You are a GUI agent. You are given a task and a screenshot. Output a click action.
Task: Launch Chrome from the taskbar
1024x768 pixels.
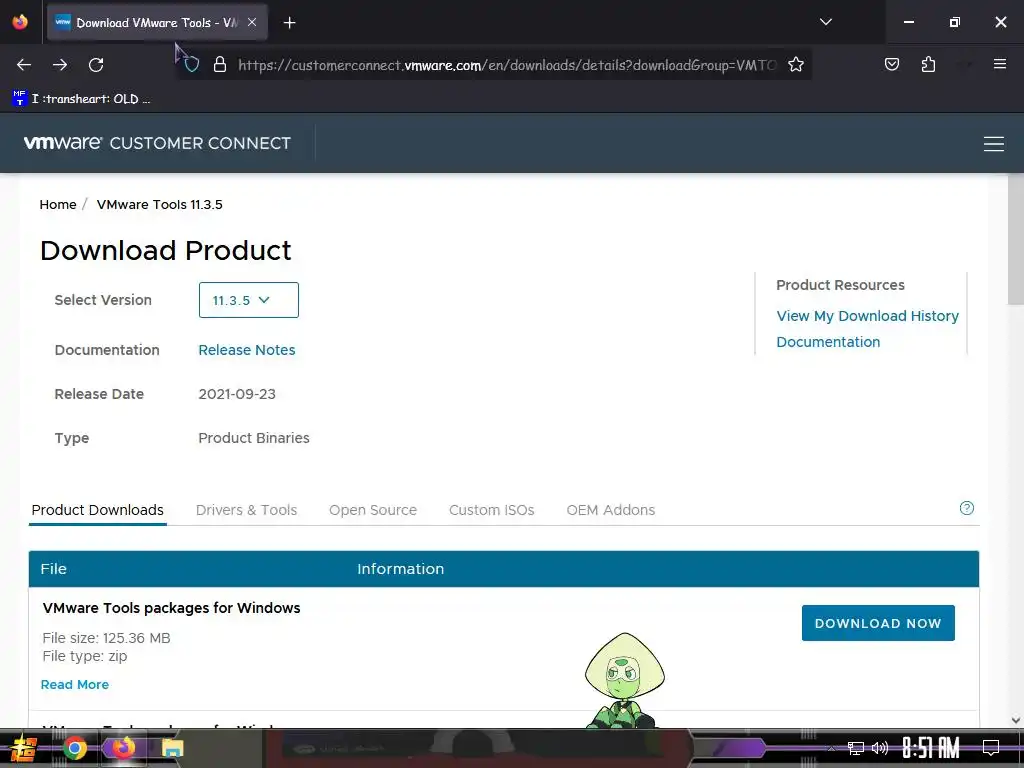[x=75, y=748]
